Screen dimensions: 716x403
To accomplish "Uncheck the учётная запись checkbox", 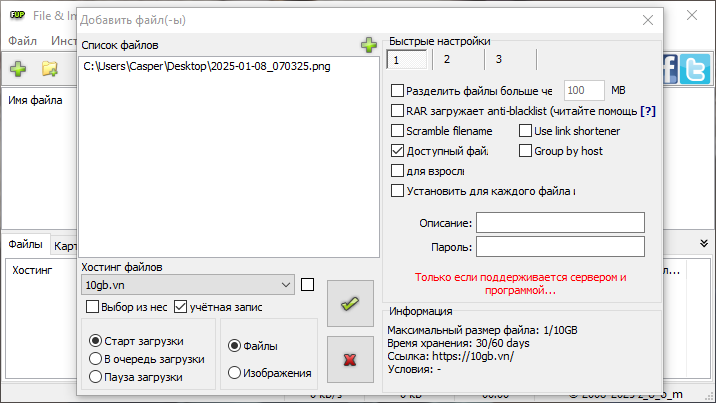I will (180, 307).
